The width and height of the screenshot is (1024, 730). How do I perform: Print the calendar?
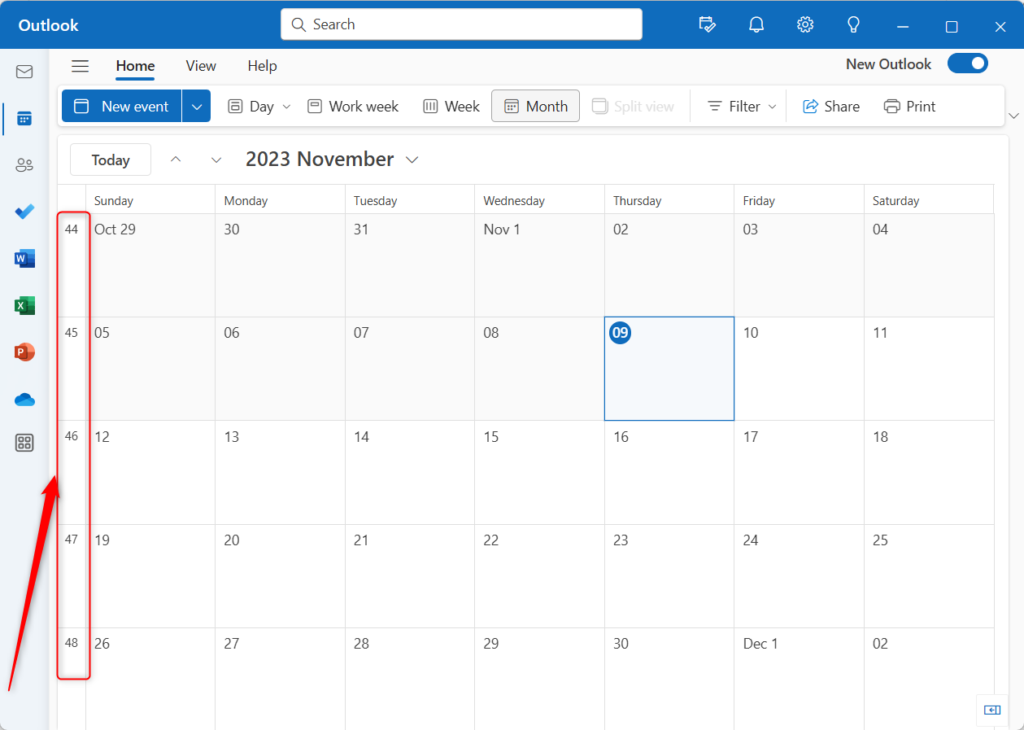[x=909, y=105]
